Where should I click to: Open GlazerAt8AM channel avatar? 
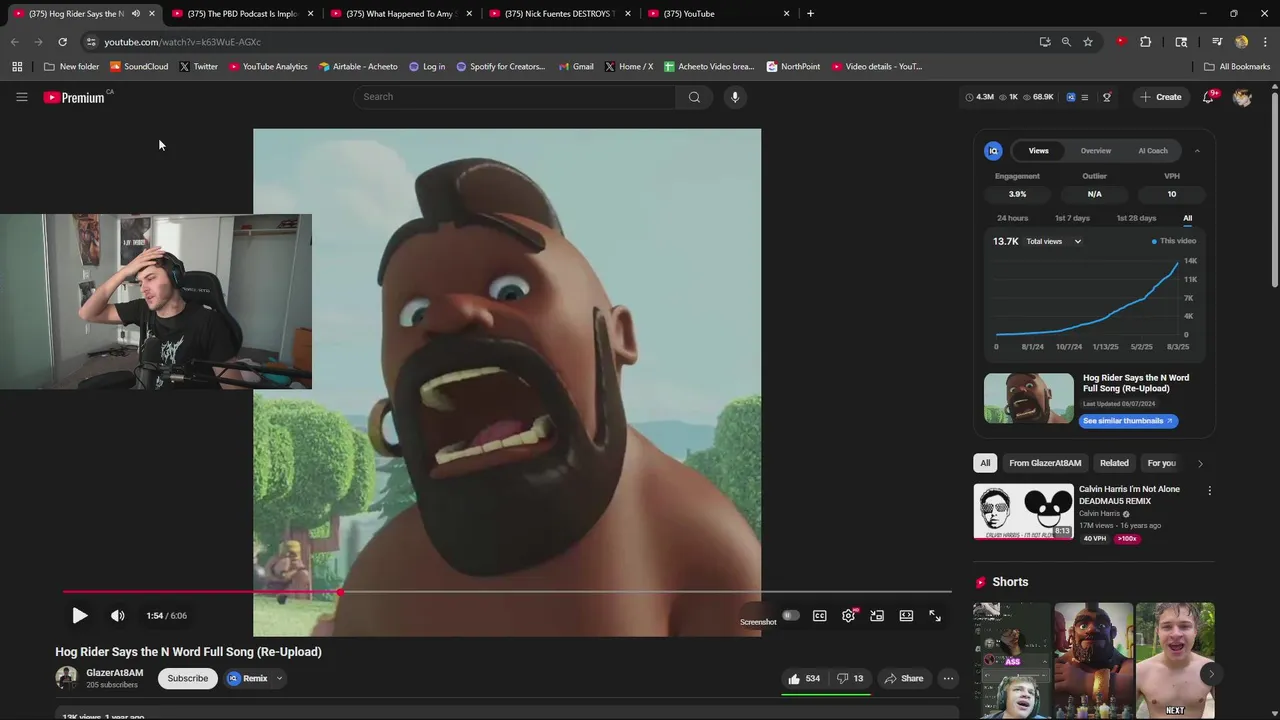tap(66, 678)
